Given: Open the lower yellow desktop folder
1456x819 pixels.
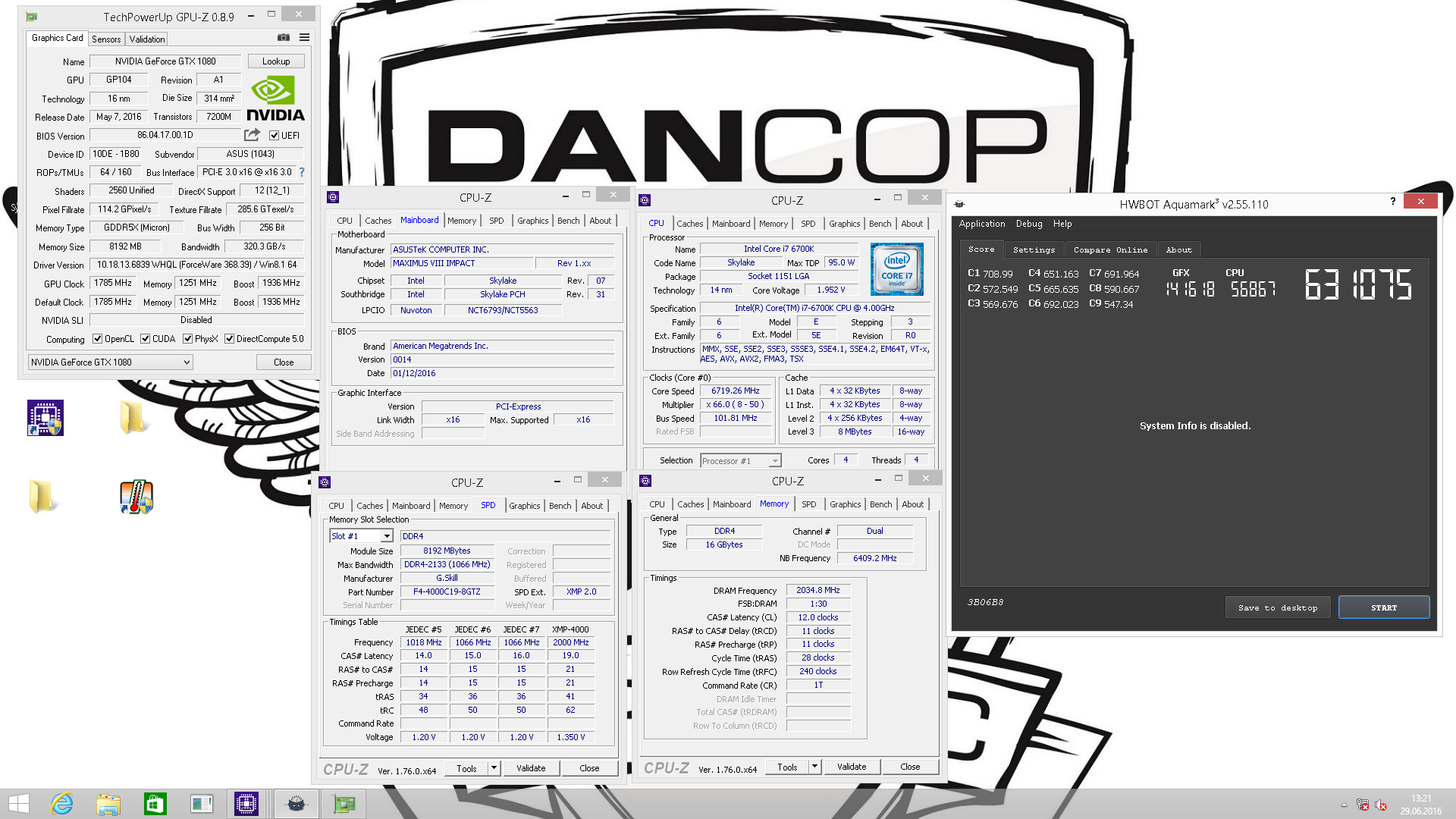Looking at the screenshot, I should [42, 497].
